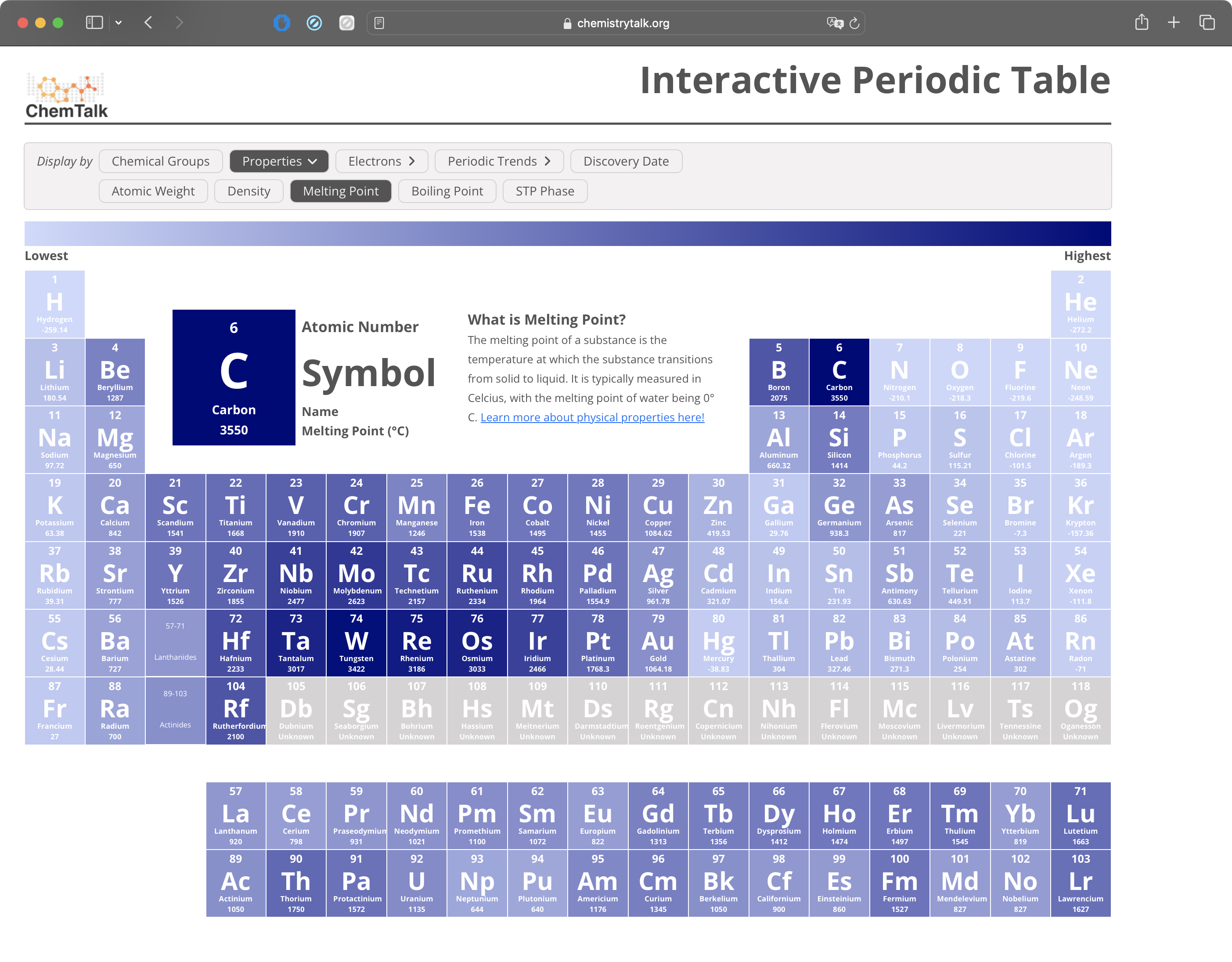The width and height of the screenshot is (1232, 962).
Task: Collapse the Properties dropdown
Action: point(279,161)
